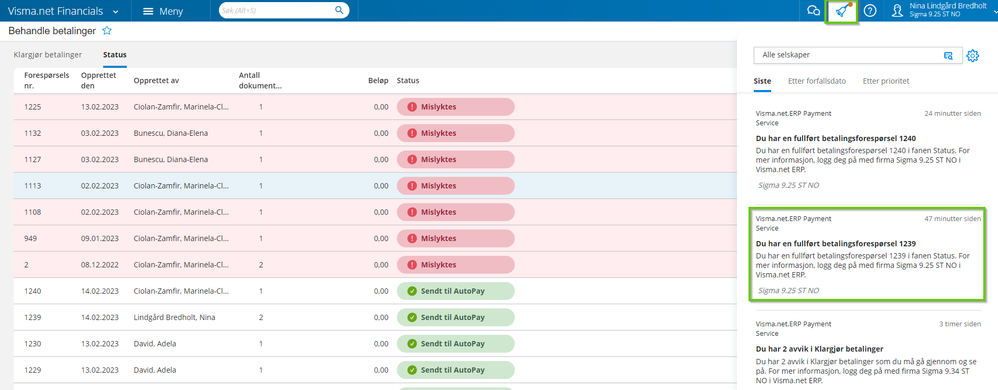Select Bunescu, Diana-Elena in row 1127
Viewport: 998px width, 390px height.
point(171,160)
